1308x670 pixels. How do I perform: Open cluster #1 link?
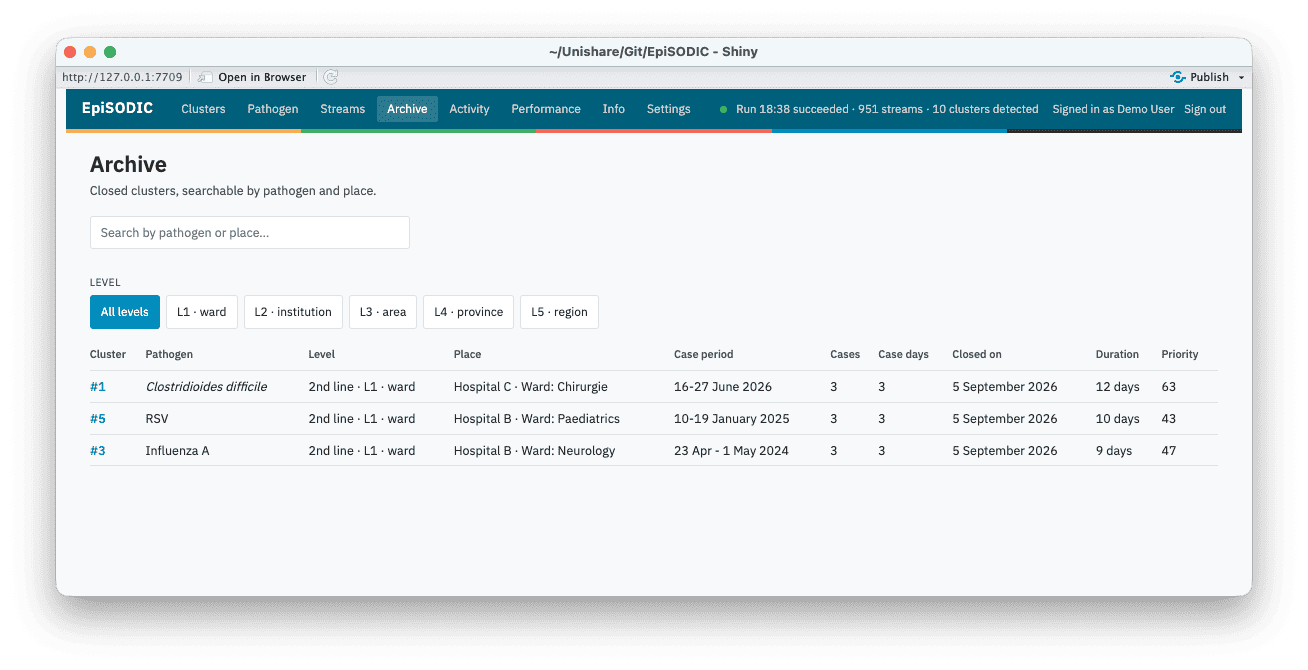click(98, 386)
